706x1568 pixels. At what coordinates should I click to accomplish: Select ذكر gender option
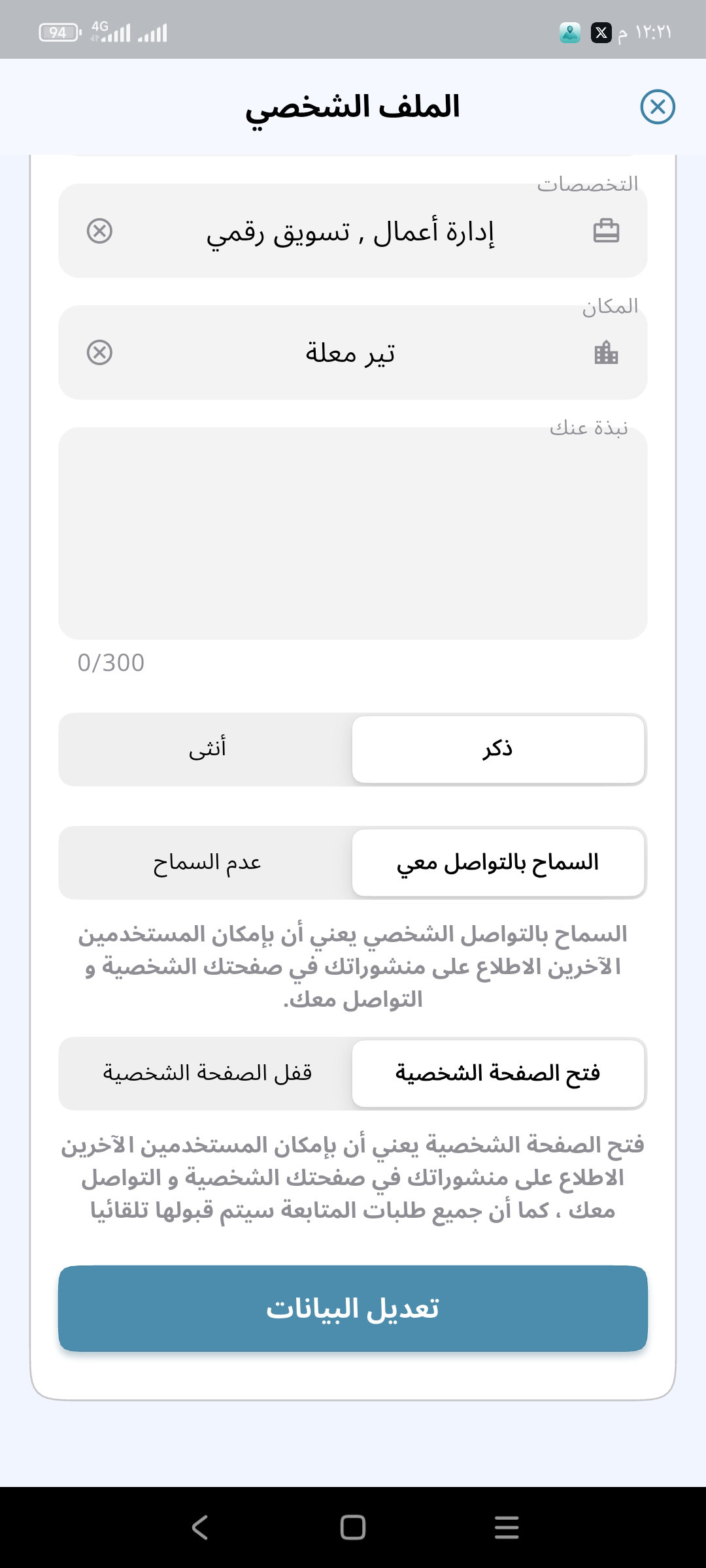[x=498, y=749]
